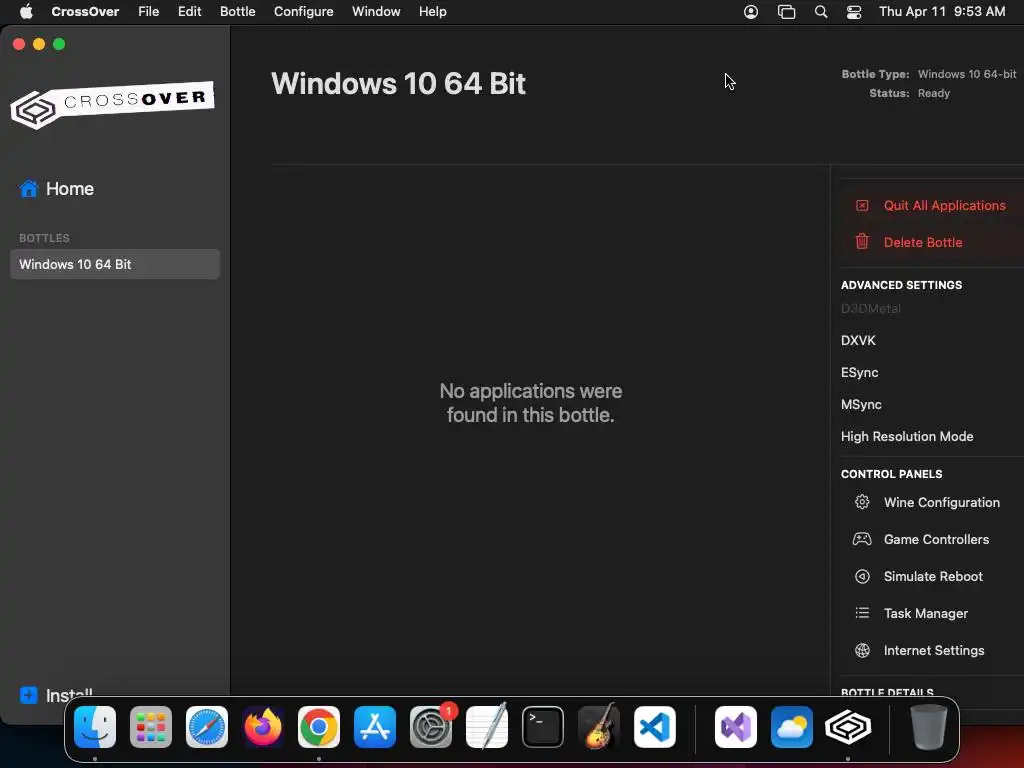Image resolution: width=1024 pixels, height=768 pixels.
Task: Click the BOTTLES section header
Action: (44, 238)
